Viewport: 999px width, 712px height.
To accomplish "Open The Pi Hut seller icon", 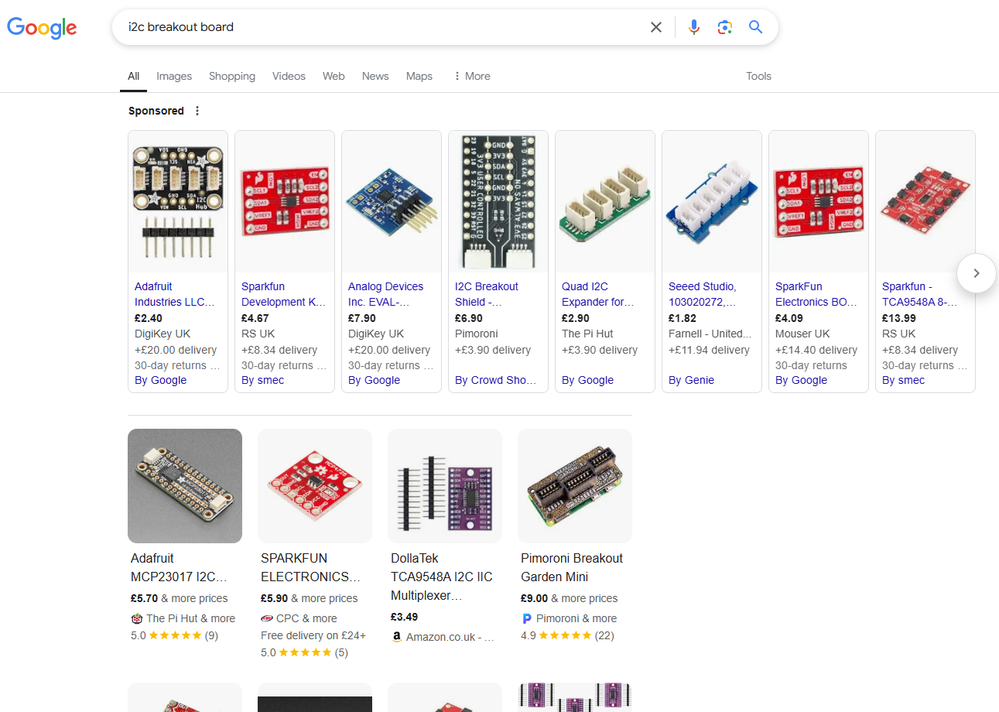I will [x=136, y=618].
